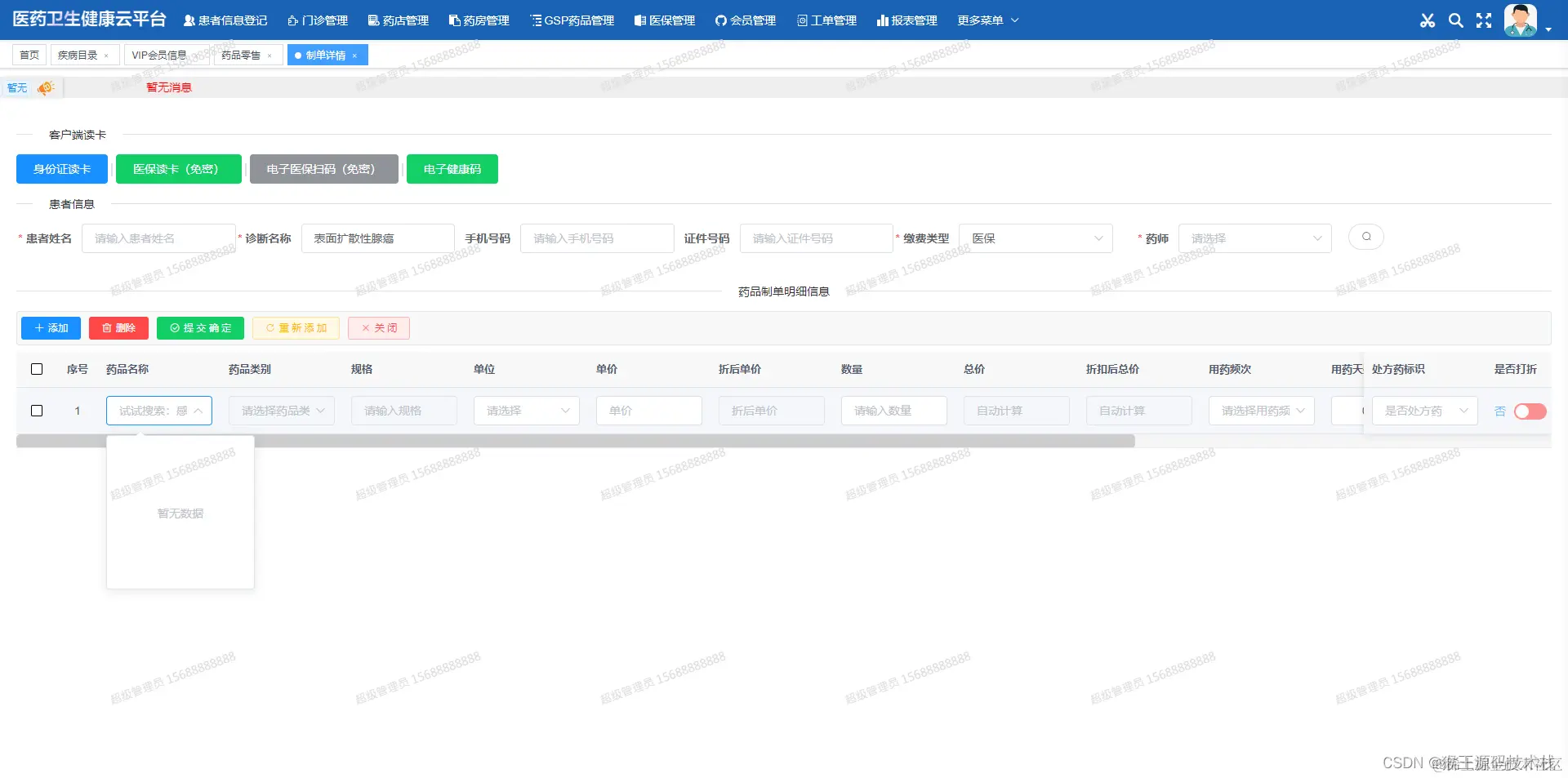This screenshot has height=778, width=1568.
Task: Expand the 更多菜单 dropdown
Action: (x=987, y=20)
